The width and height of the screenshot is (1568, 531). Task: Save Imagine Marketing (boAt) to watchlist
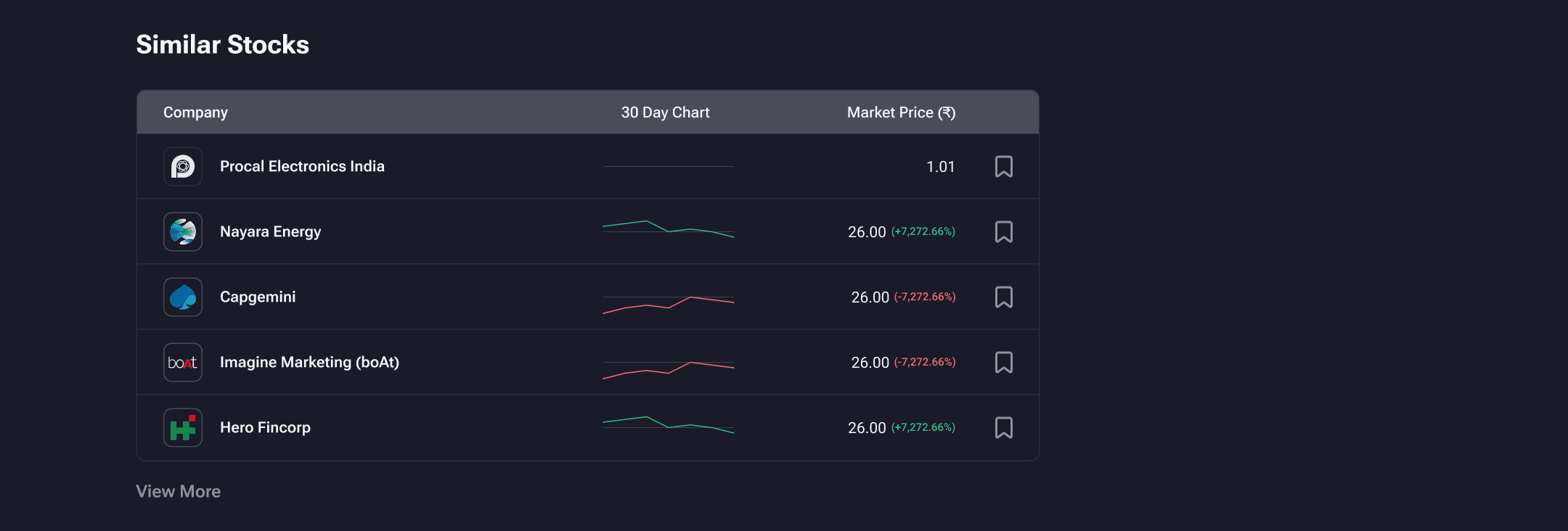point(1004,363)
